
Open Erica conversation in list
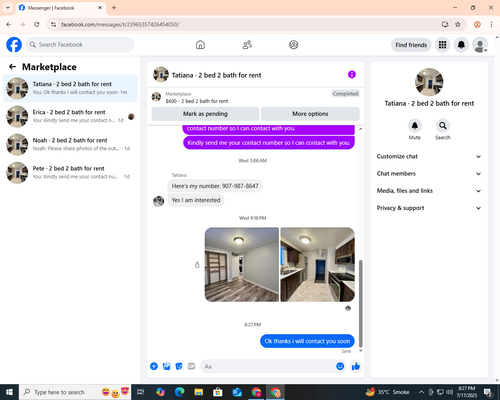click(70, 116)
